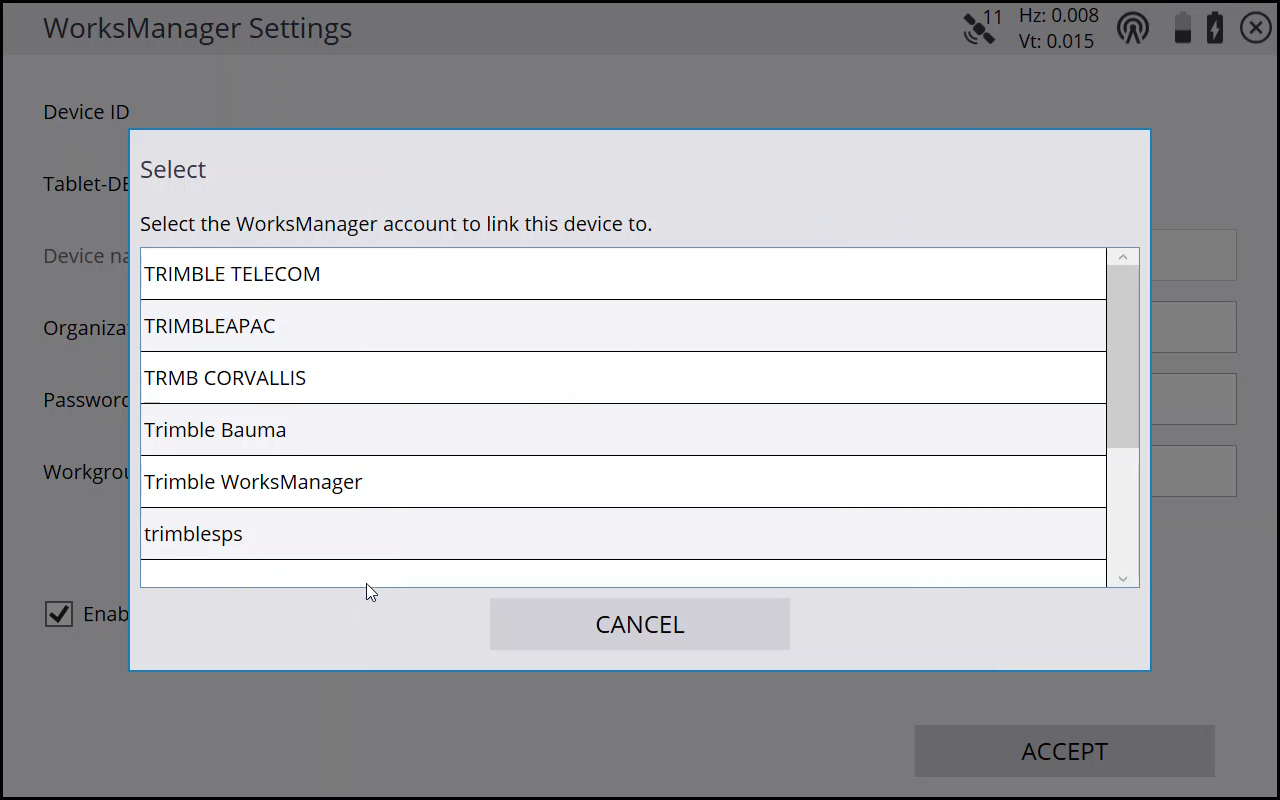Open the satellite status icon showing 11
The image size is (1280, 800).
tap(982, 27)
